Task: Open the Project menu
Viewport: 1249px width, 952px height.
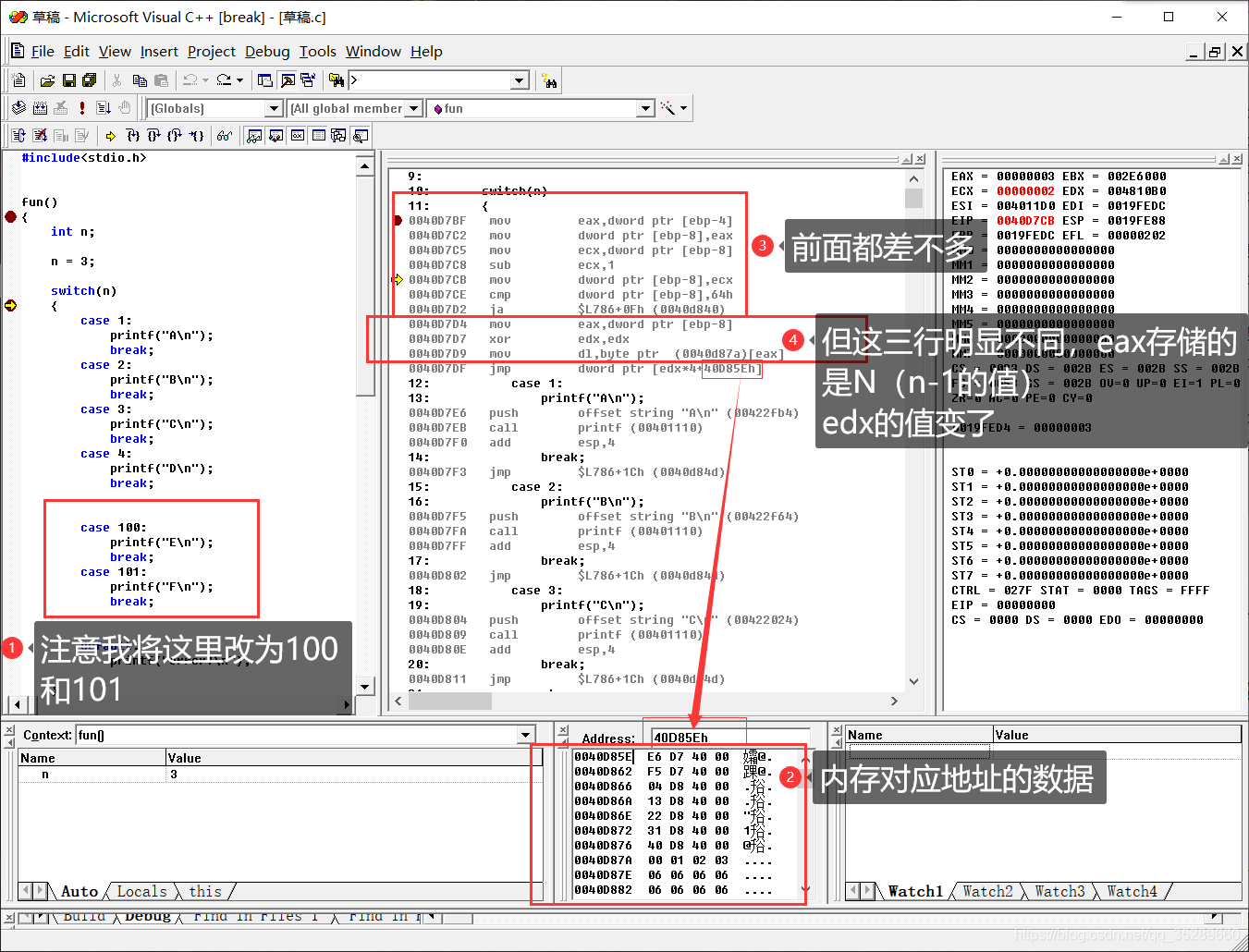Action: point(212,52)
